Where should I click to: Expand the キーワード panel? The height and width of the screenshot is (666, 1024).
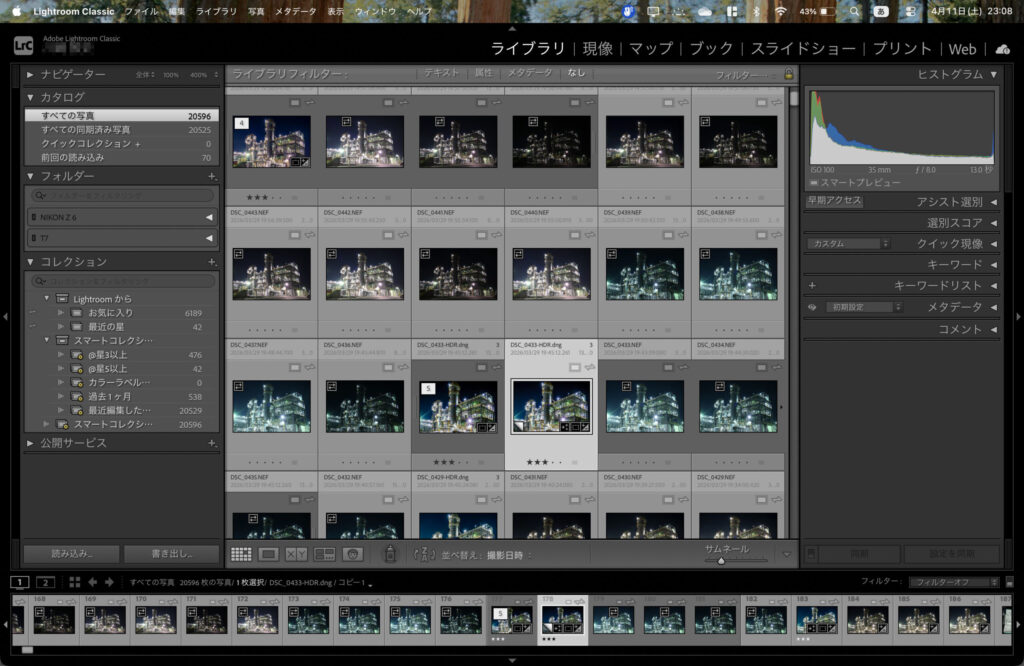[x=993, y=265]
